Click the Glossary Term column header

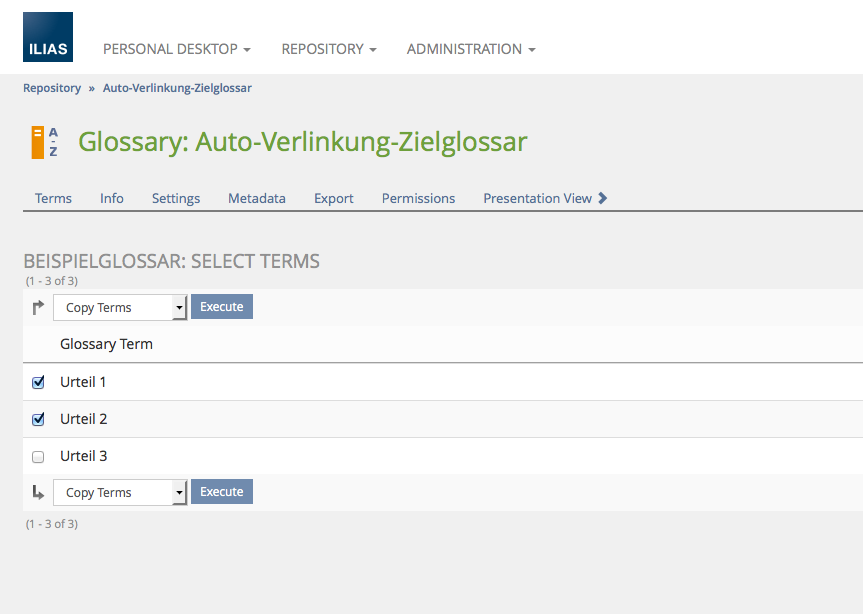(106, 344)
